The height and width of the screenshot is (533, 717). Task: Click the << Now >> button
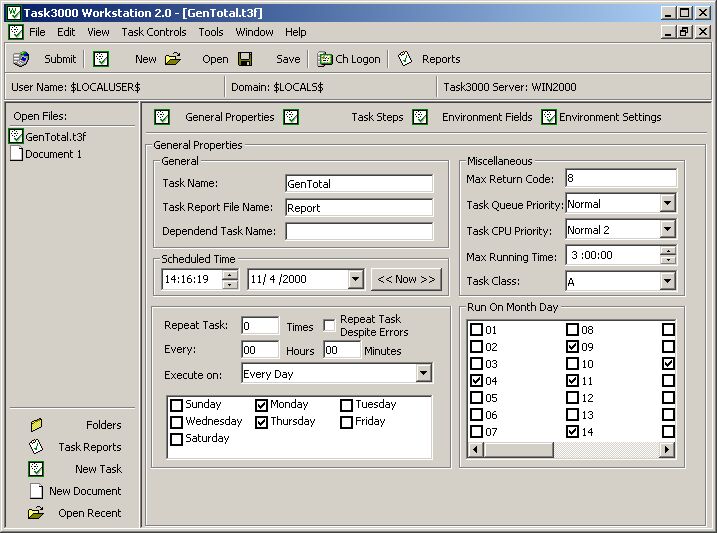coord(405,279)
